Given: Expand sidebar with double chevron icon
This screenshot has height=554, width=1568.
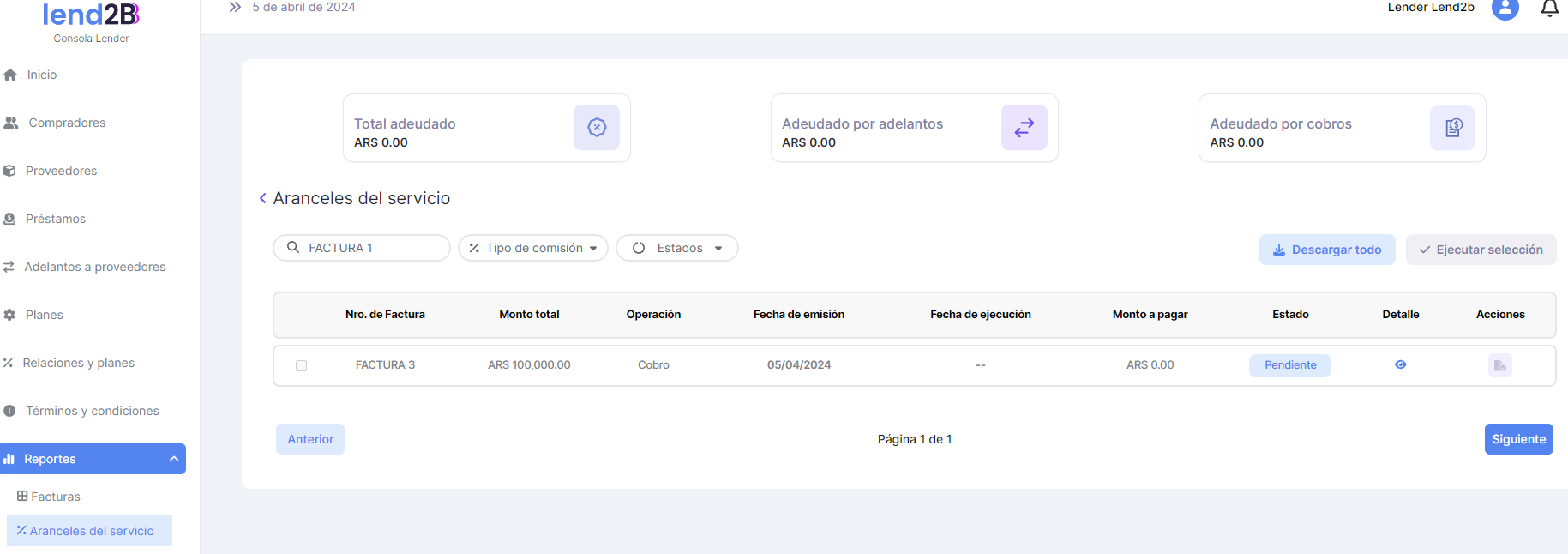Looking at the screenshot, I should pos(235,7).
